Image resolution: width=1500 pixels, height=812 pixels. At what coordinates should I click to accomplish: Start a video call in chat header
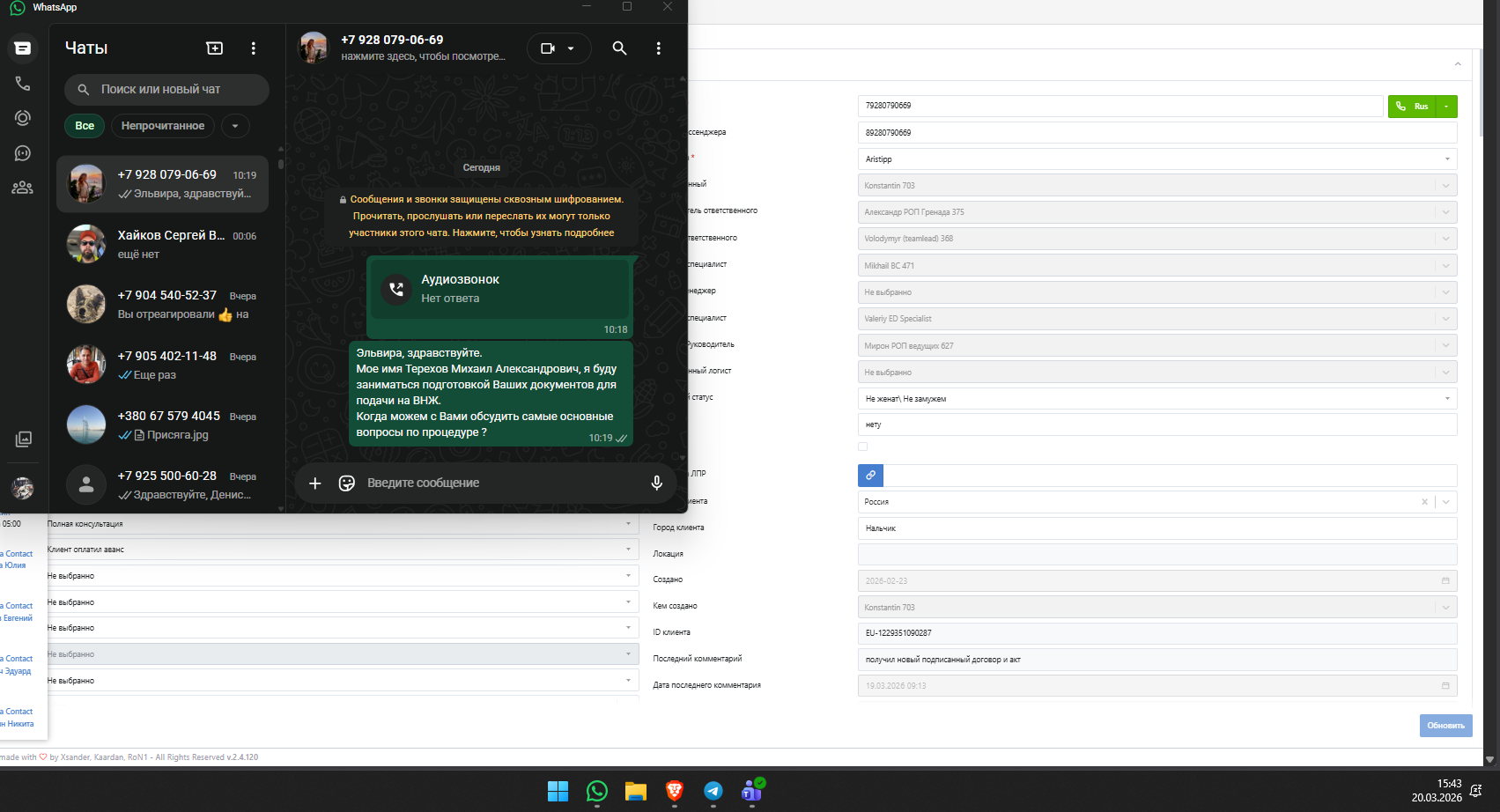pos(548,48)
